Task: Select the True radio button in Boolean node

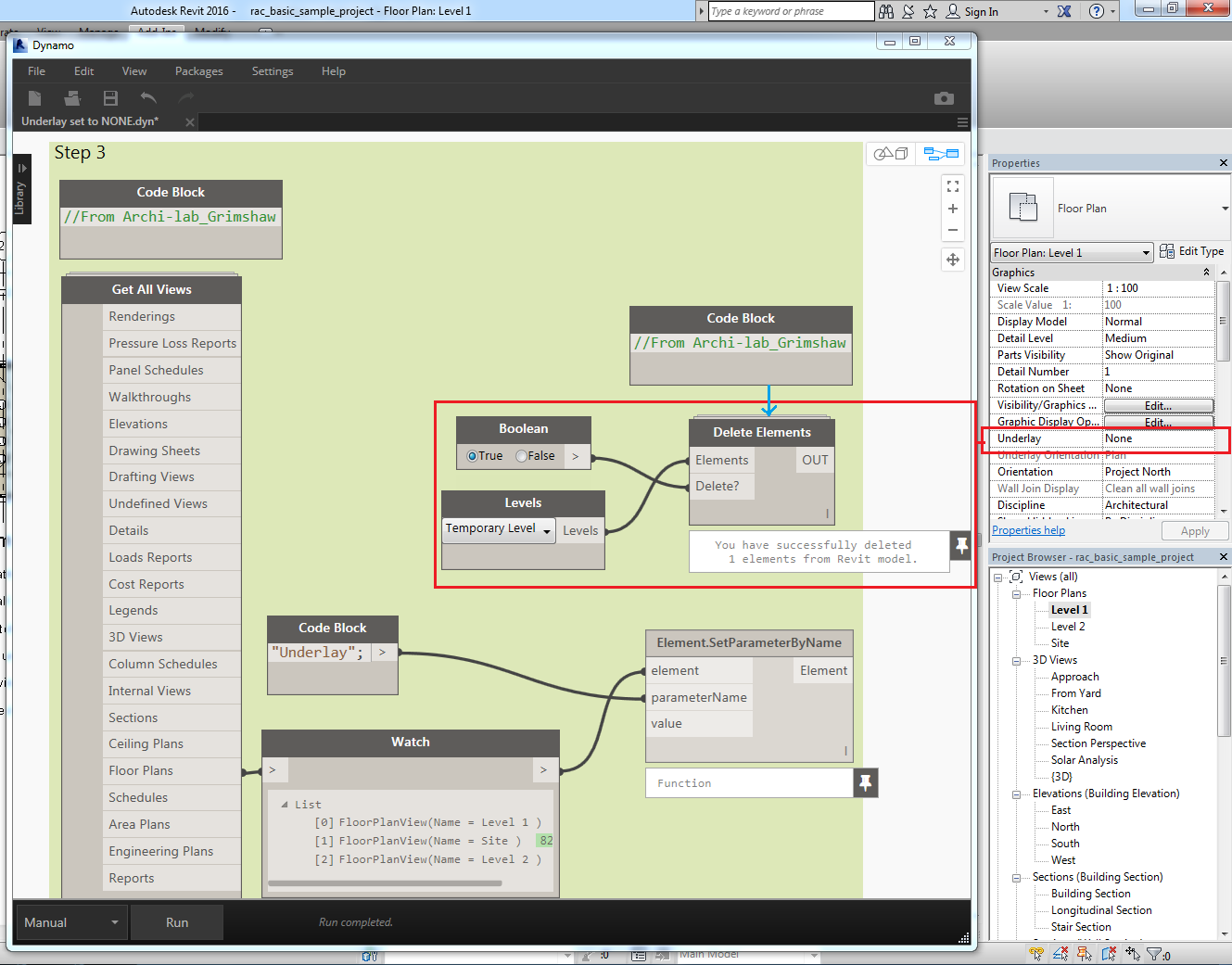Action: [472, 456]
